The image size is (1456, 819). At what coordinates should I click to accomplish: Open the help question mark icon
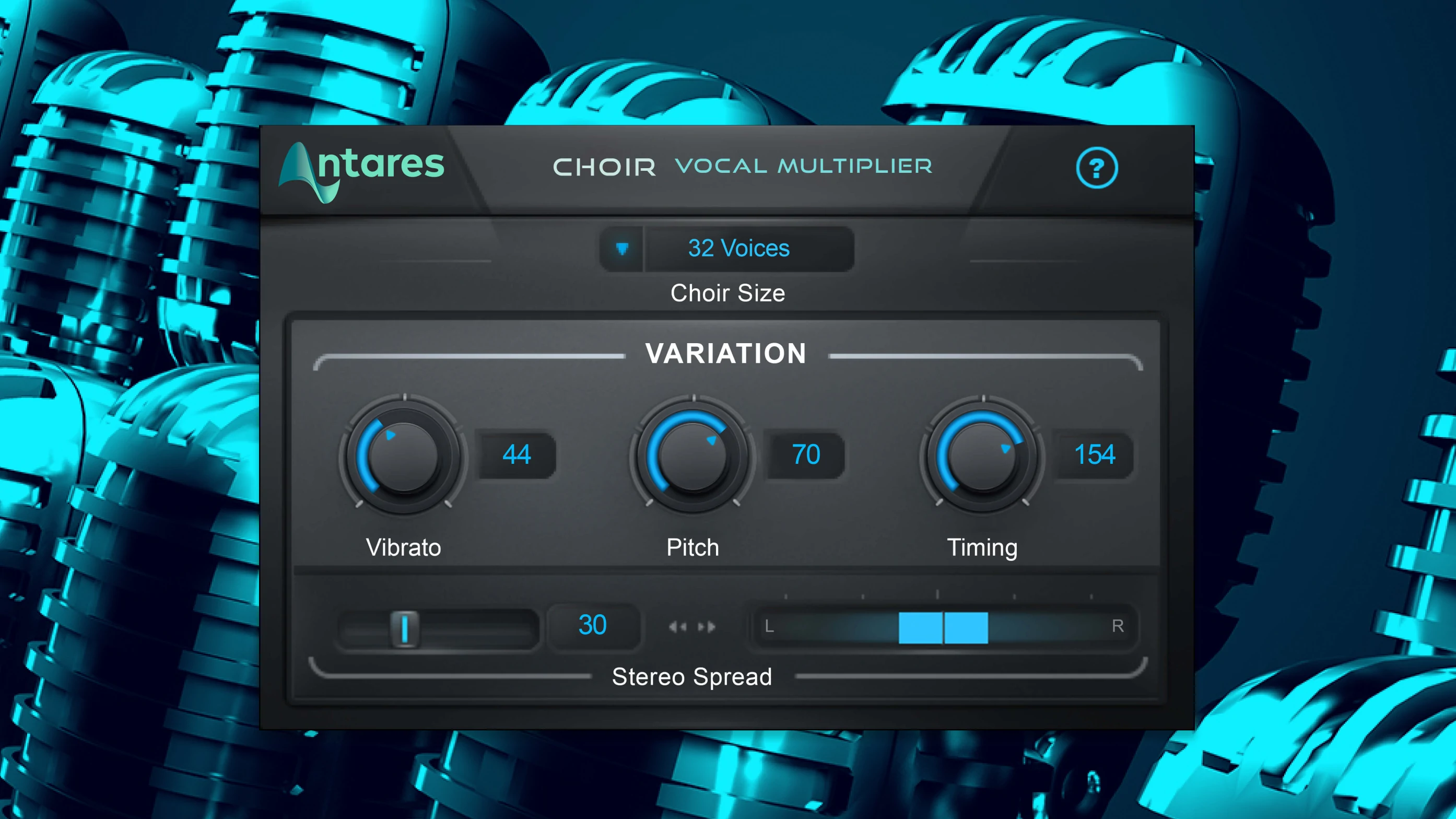pyautogui.click(x=1096, y=168)
